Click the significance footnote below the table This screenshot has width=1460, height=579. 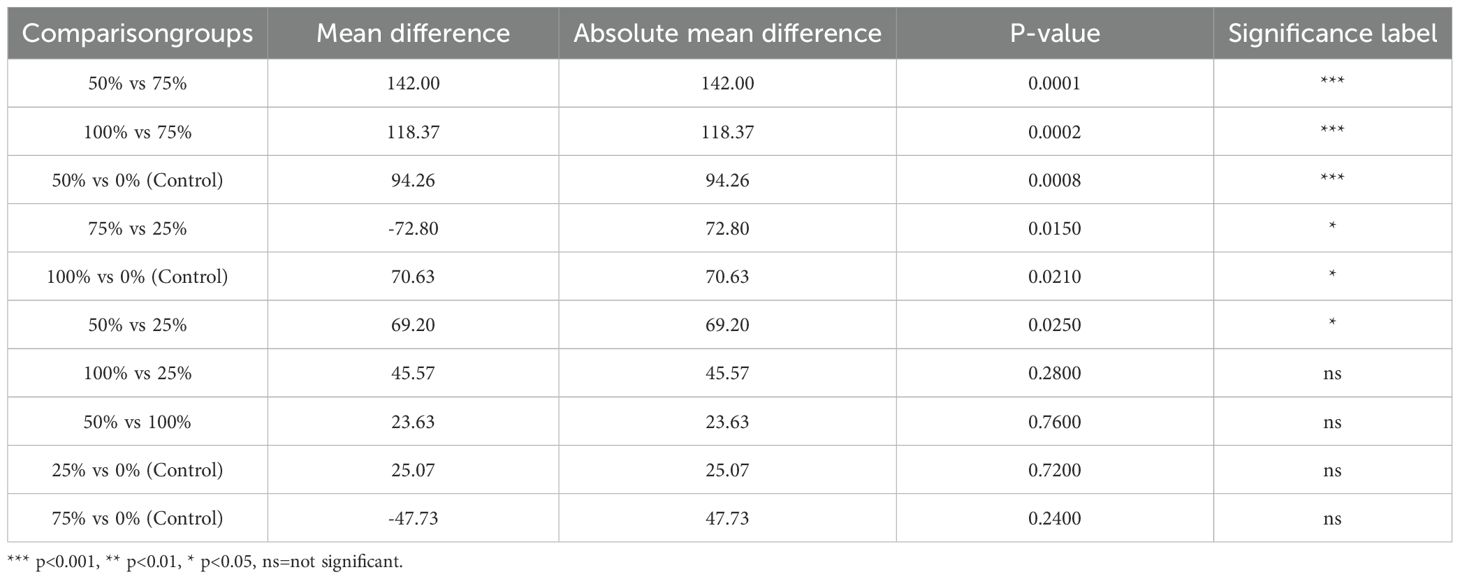[x=205, y=562]
